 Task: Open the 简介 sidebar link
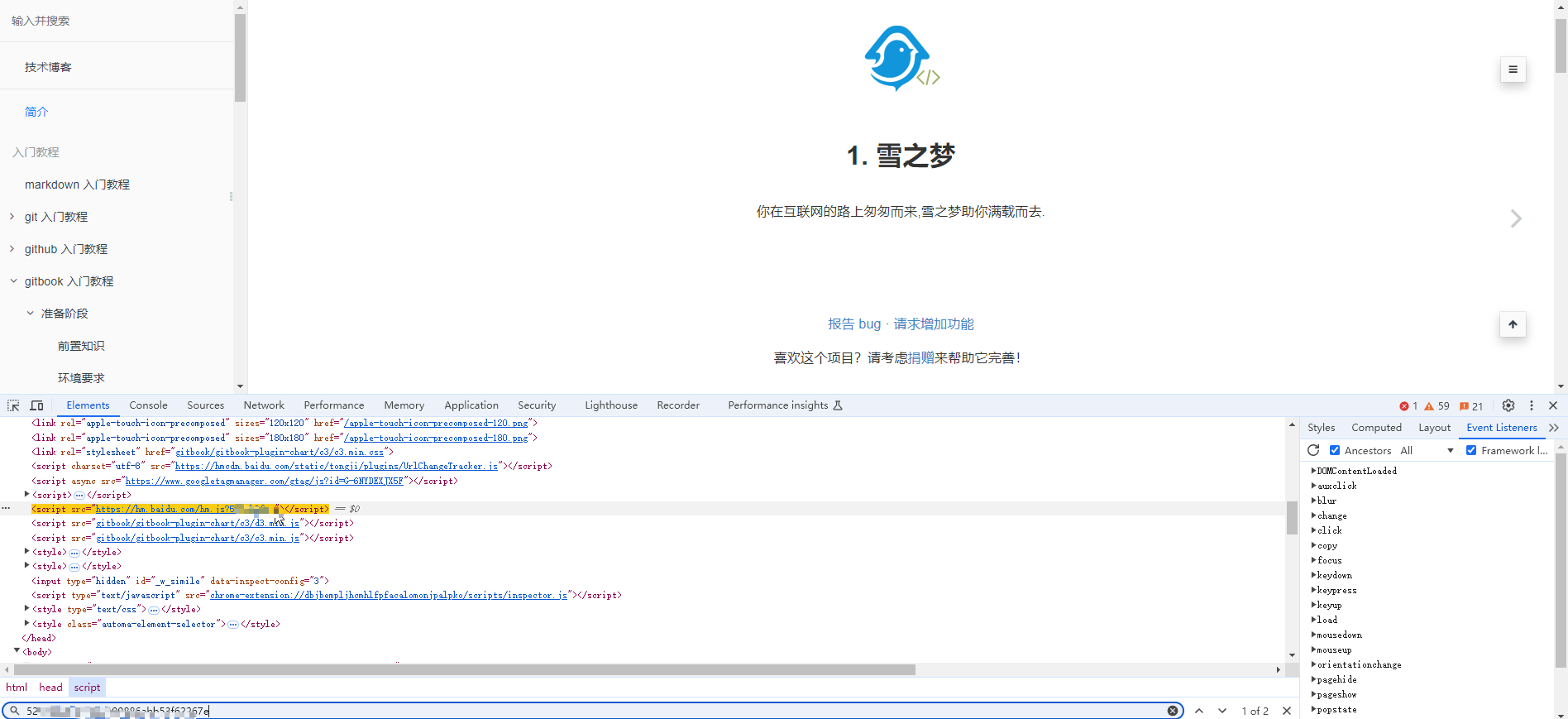tap(36, 112)
